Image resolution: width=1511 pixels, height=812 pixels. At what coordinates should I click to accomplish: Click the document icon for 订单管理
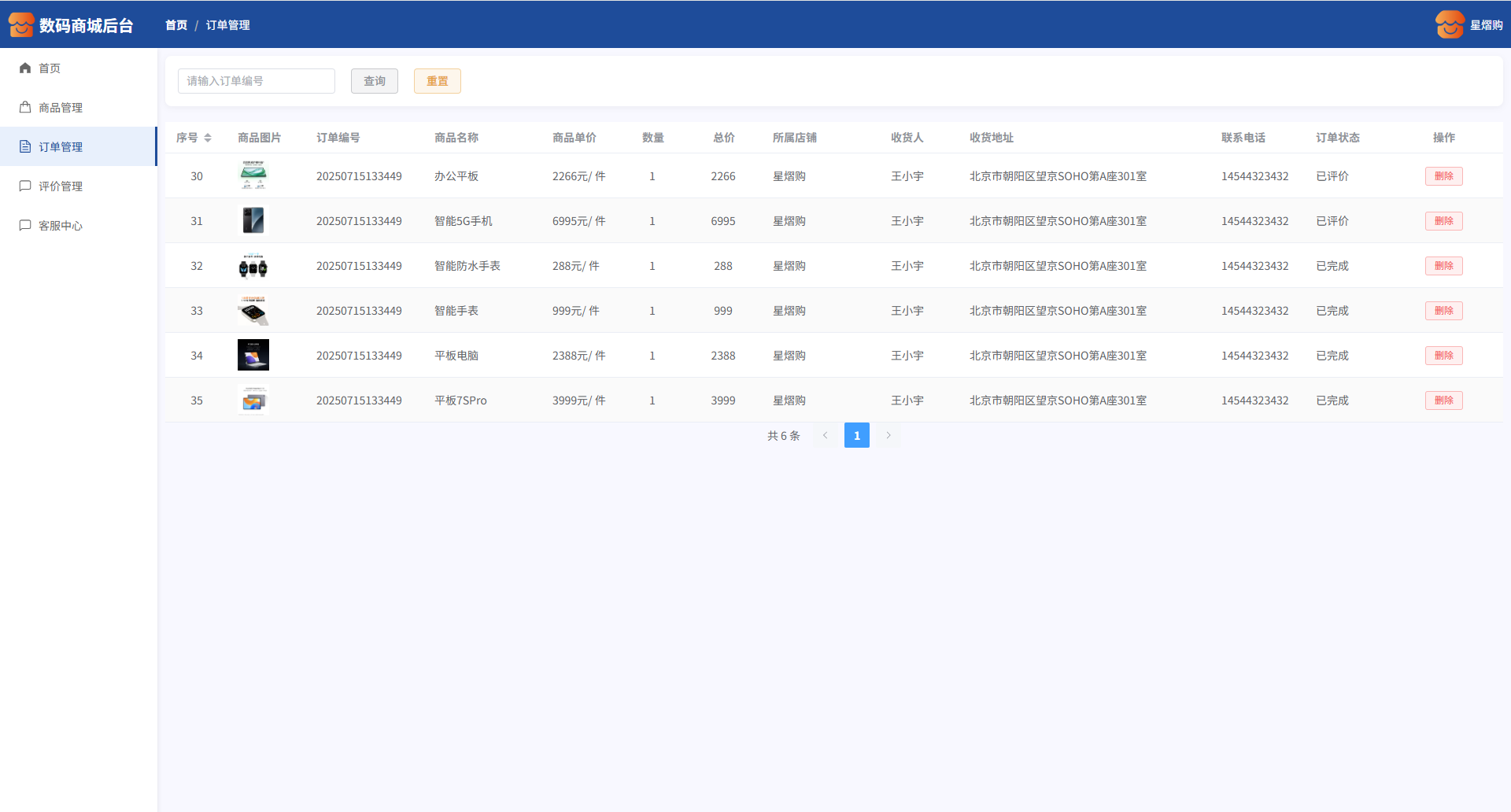coord(25,147)
